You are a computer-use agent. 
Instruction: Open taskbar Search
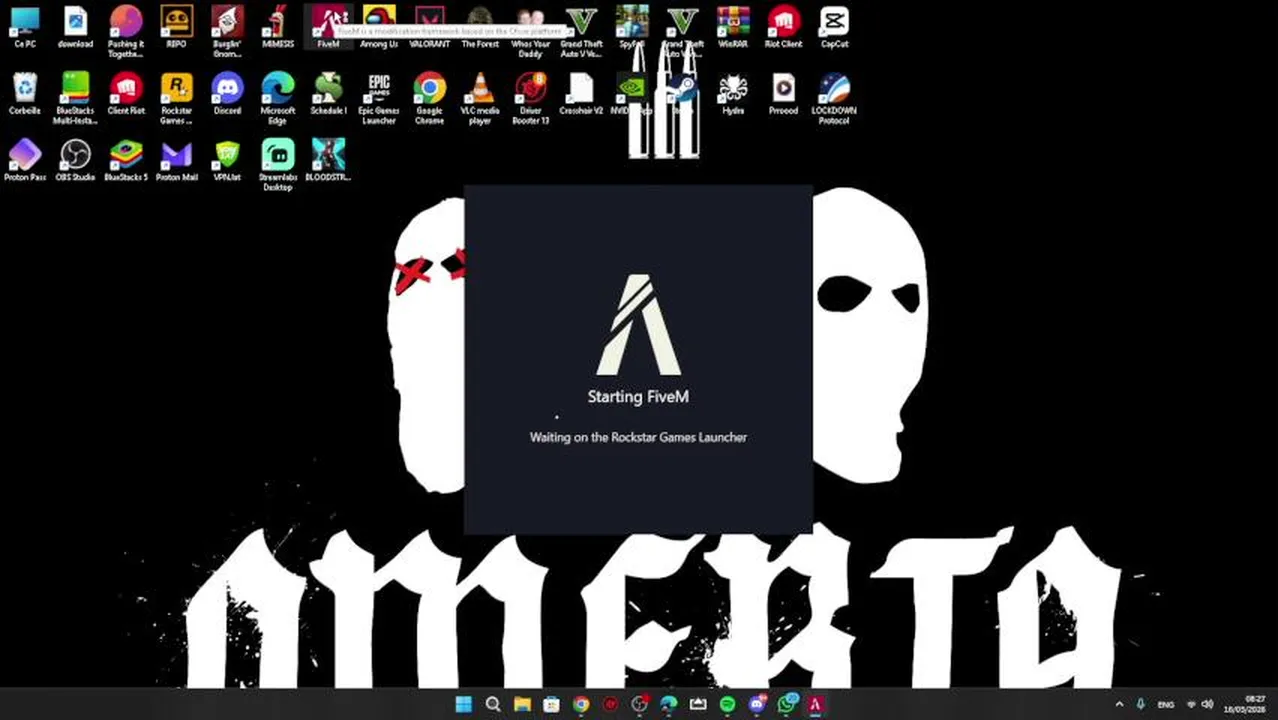(493, 705)
